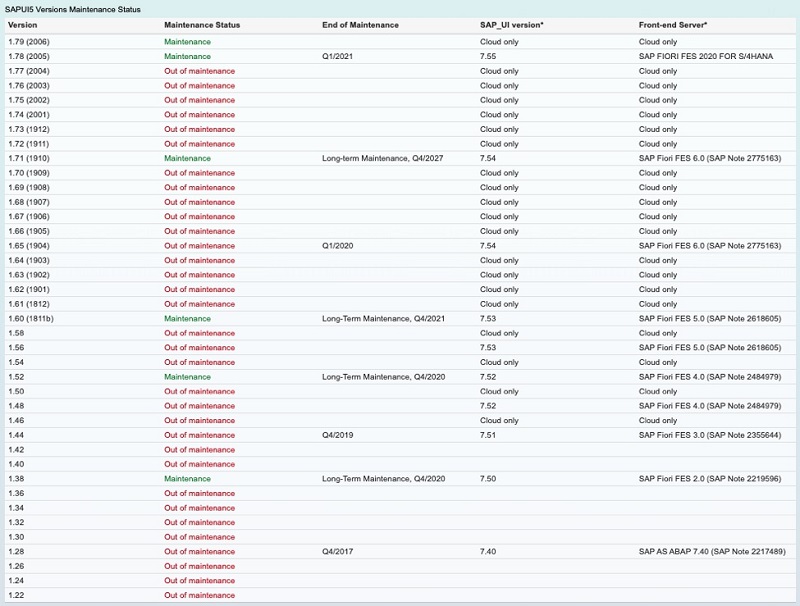Click Long-Term Maintenance, Q4/2020 in 1.38 row
This screenshot has width=800, height=606.
point(383,478)
